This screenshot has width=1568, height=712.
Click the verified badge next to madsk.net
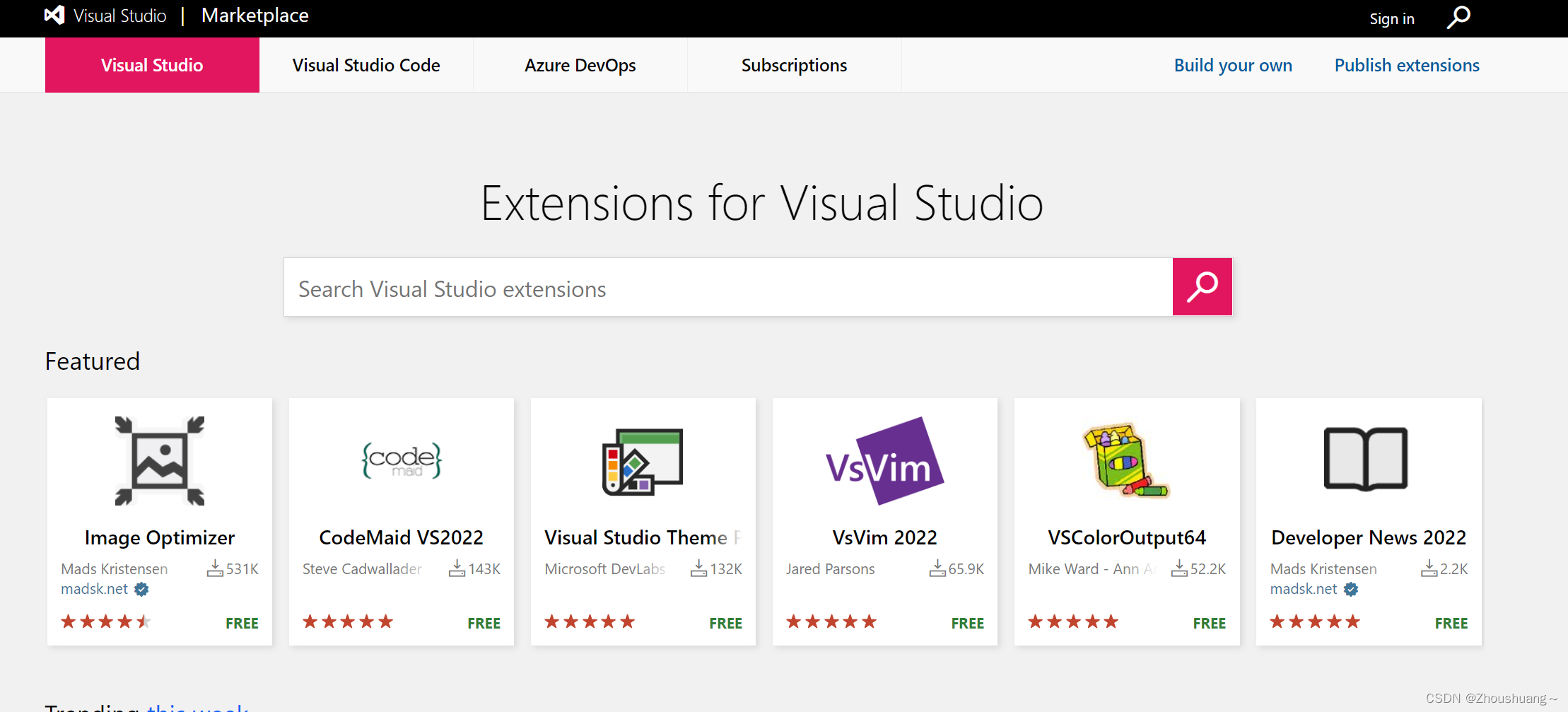coord(141,589)
